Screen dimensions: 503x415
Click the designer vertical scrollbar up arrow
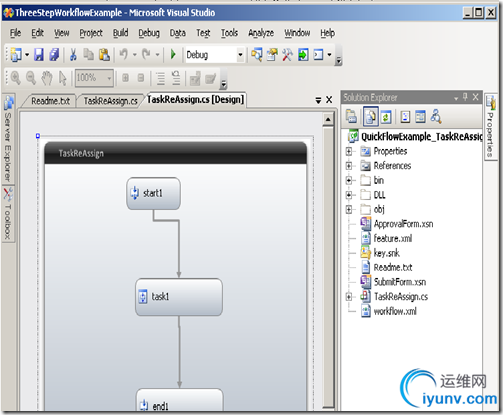(x=328, y=119)
